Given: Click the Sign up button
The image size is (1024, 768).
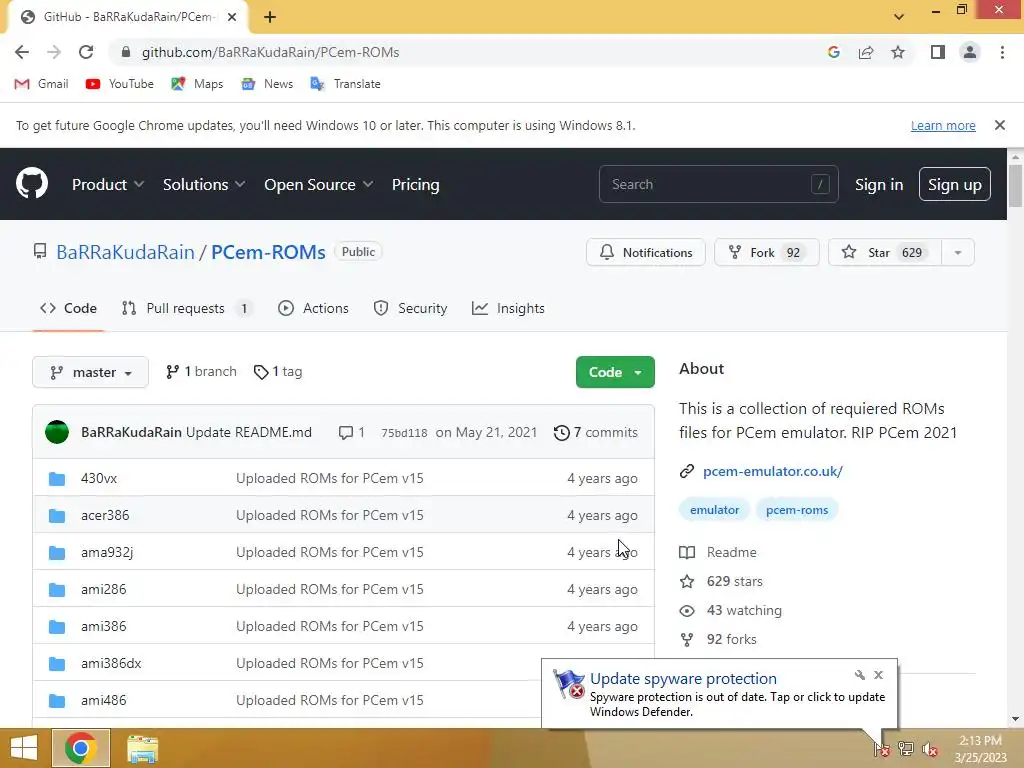Looking at the screenshot, I should (955, 185).
